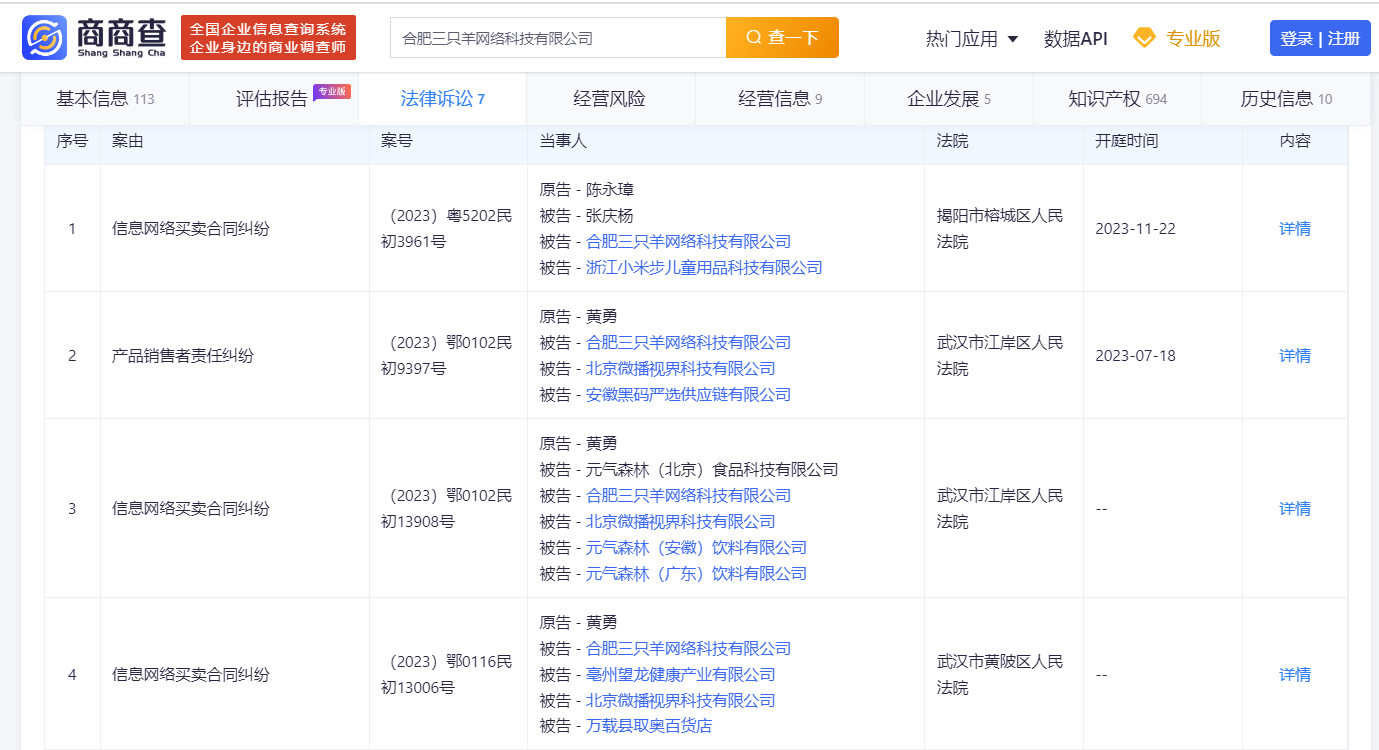1379x750 pixels.
Task: Expand the 热门应用 dropdown
Action: [x=972, y=39]
